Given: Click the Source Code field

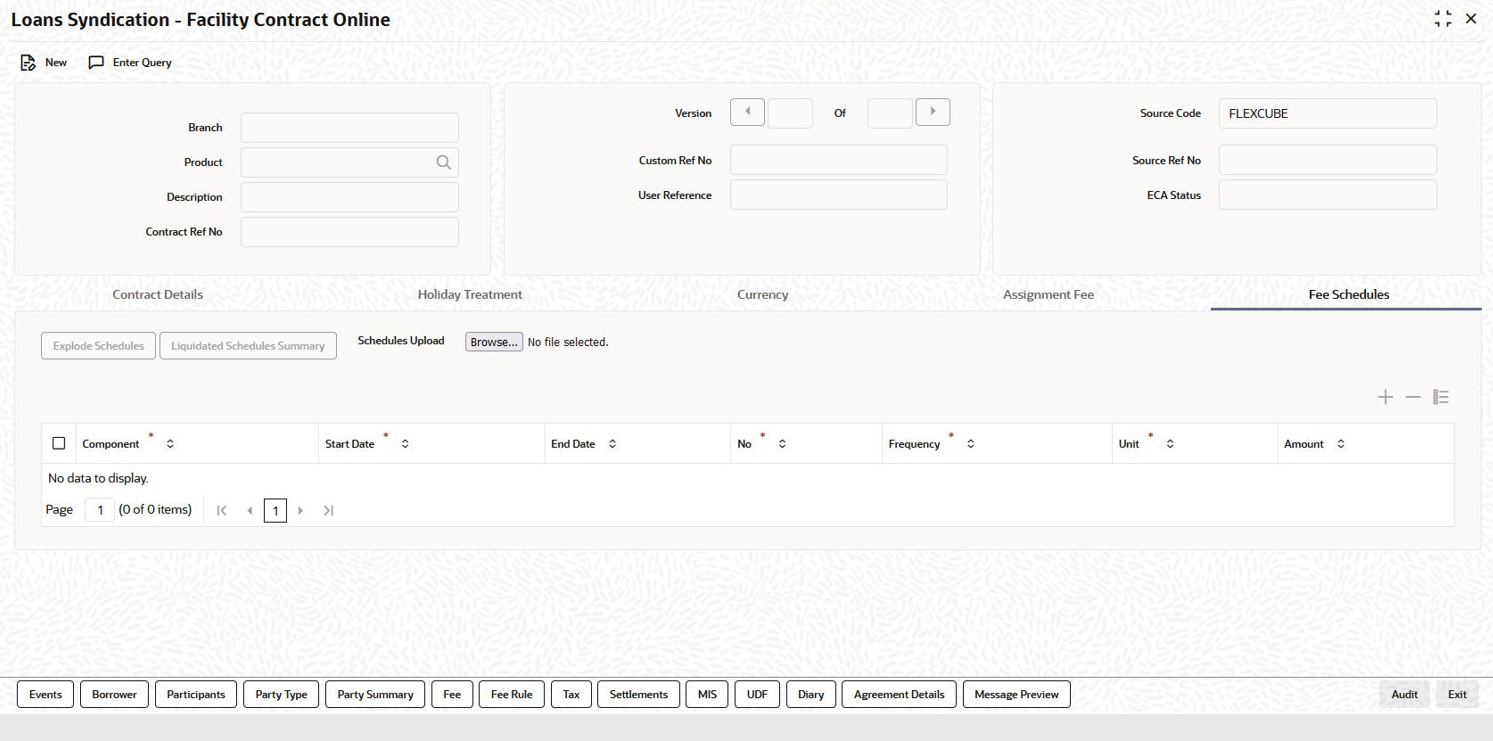Looking at the screenshot, I should click(1328, 113).
